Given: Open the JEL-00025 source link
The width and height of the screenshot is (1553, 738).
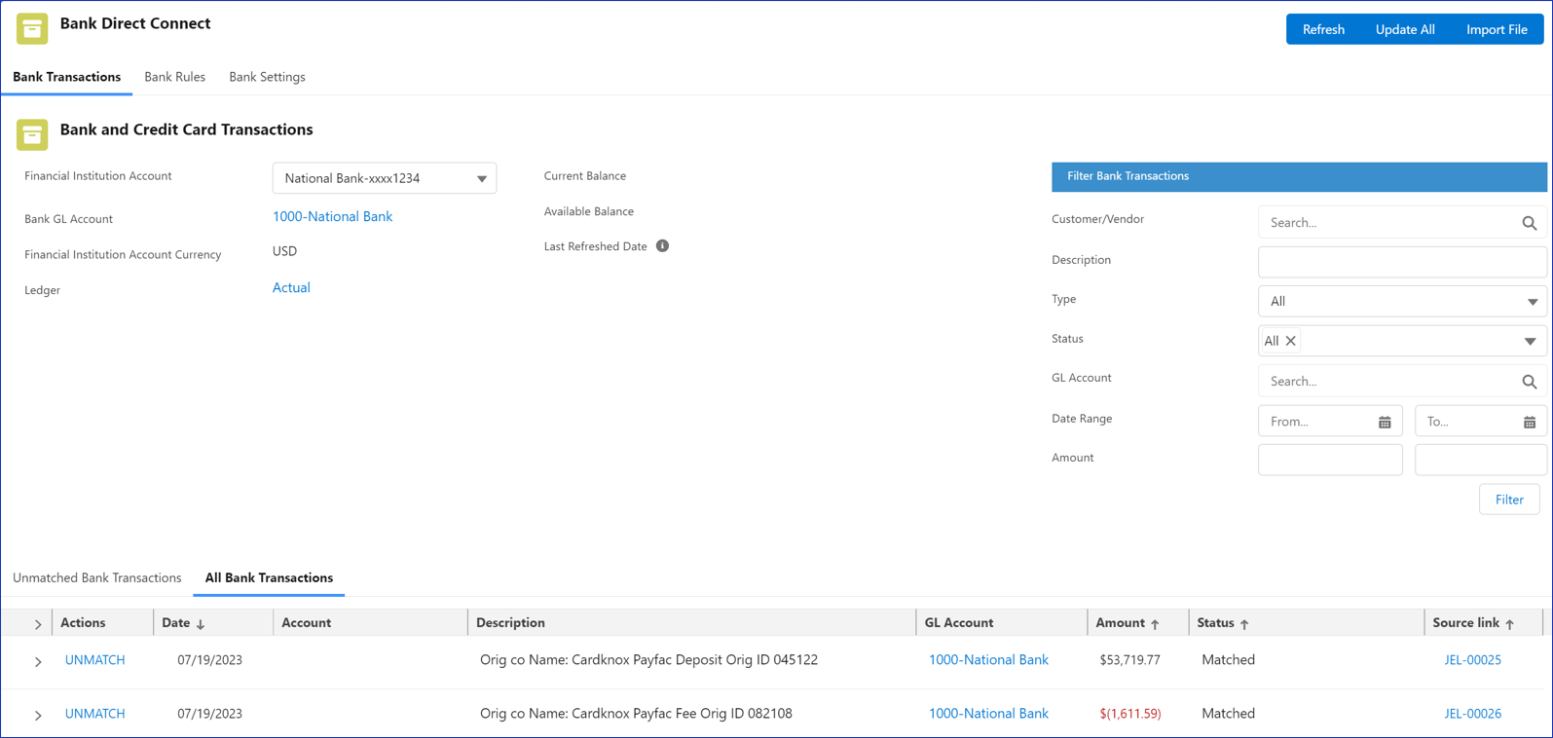Looking at the screenshot, I should click(x=1473, y=660).
